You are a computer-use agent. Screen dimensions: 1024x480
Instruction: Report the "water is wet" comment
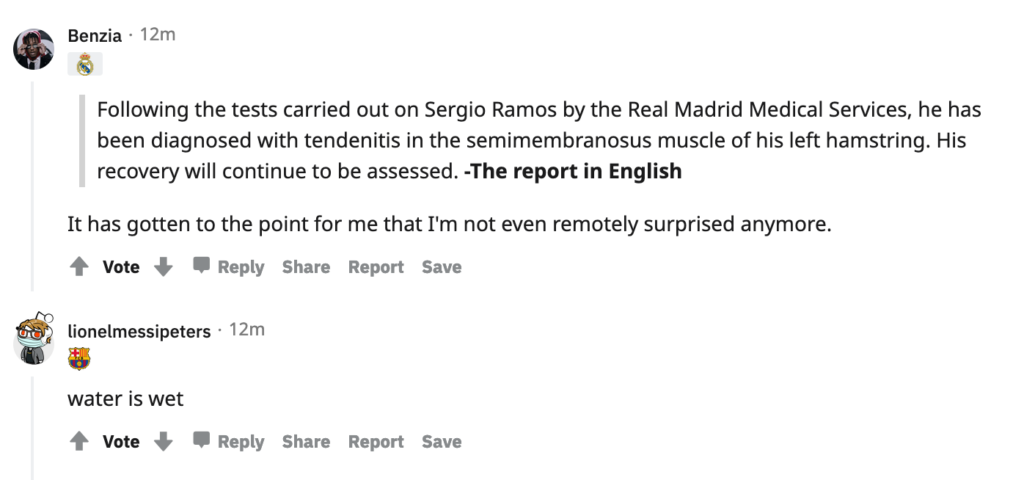(x=376, y=442)
